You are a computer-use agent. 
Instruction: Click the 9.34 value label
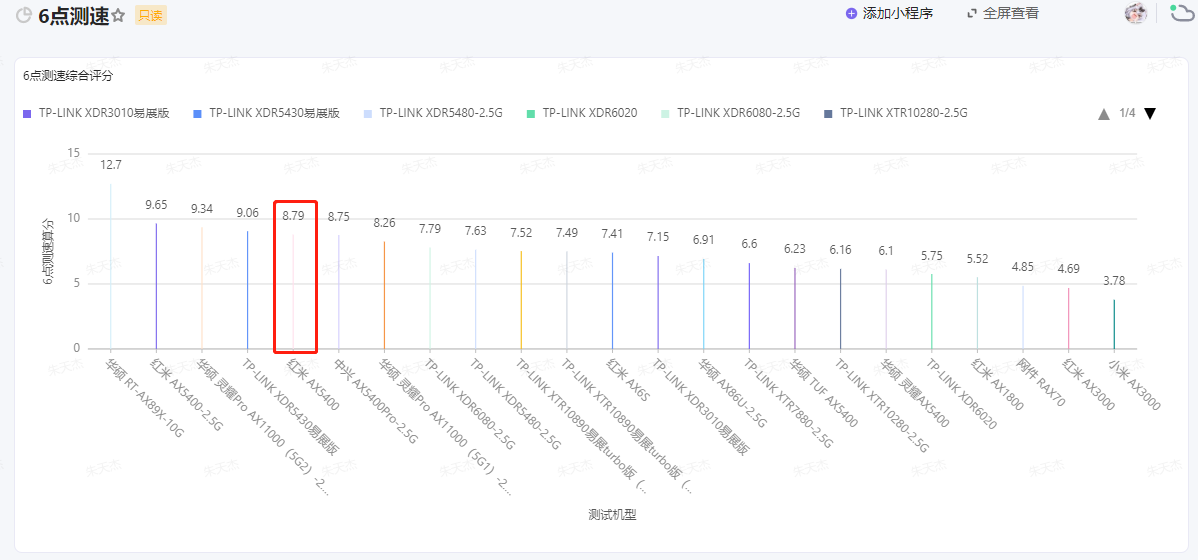pyautogui.click(x=202, y=209)
